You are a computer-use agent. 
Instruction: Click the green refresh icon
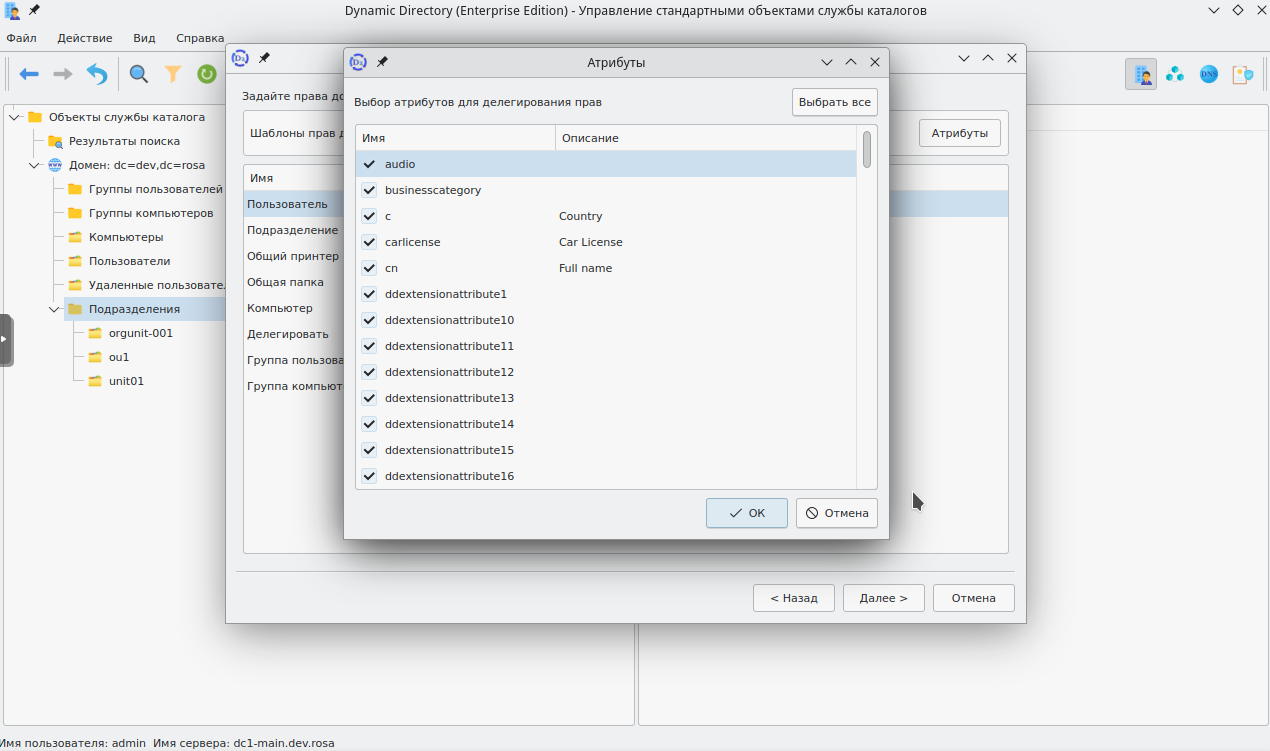point(207,74)
